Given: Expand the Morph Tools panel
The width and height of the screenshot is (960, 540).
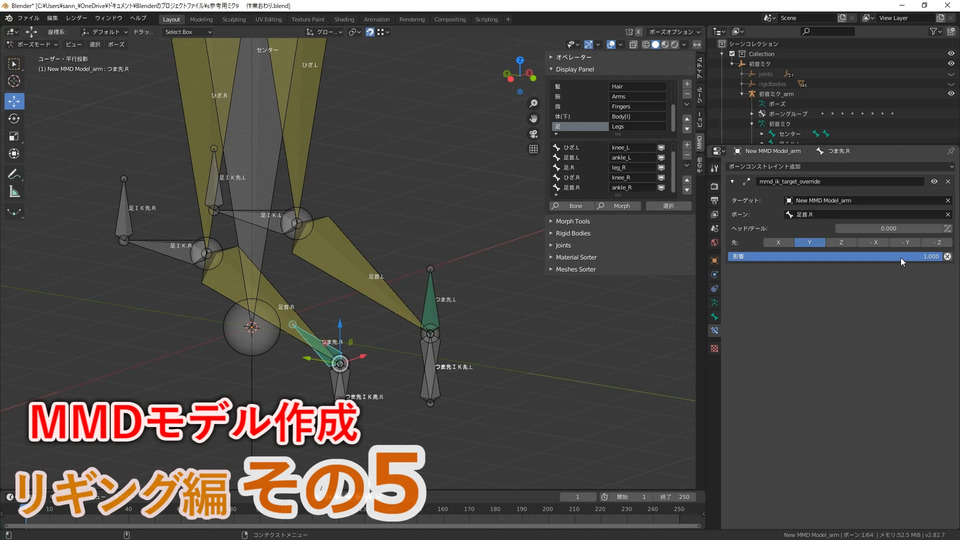Looking at the screenshot, I should click(x=572, y=221).
